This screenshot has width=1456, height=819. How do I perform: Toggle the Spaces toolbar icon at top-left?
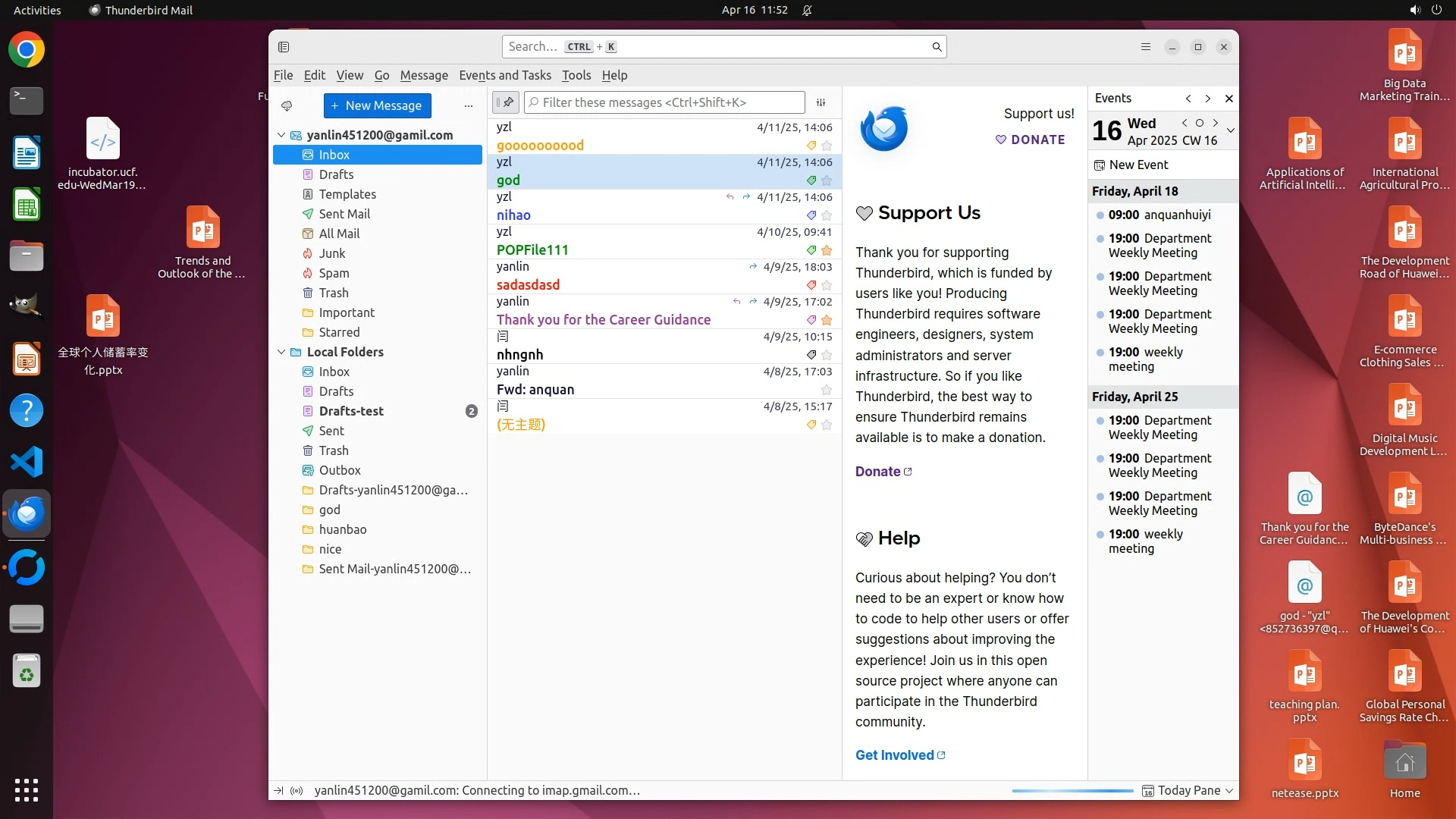click(284, 47)
